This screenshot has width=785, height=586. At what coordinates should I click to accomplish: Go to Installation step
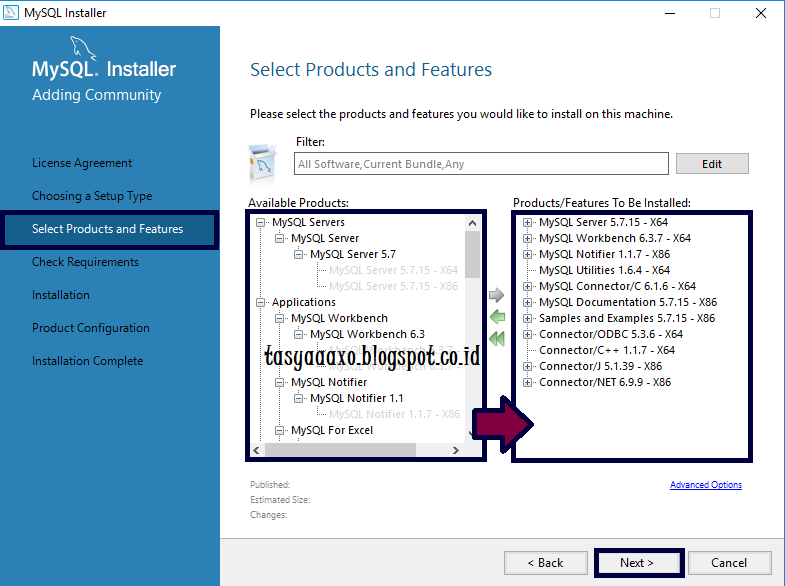point(61,295)
